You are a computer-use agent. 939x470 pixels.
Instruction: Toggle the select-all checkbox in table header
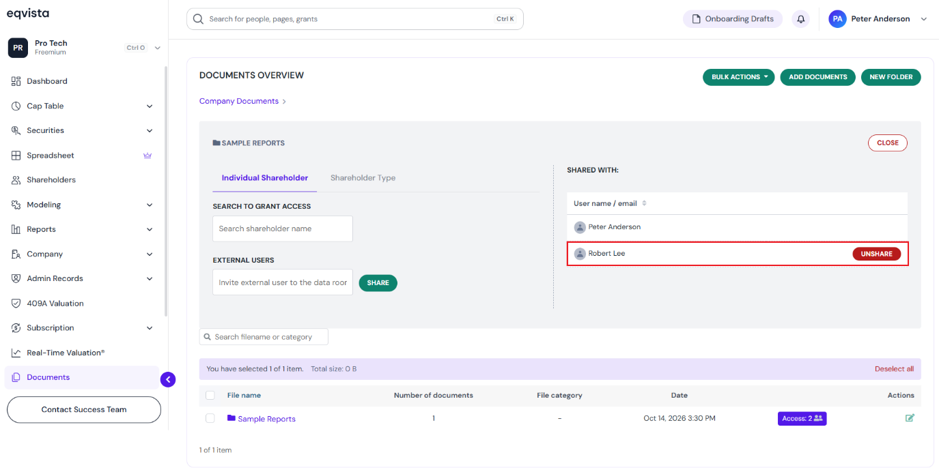coord(210,395)
